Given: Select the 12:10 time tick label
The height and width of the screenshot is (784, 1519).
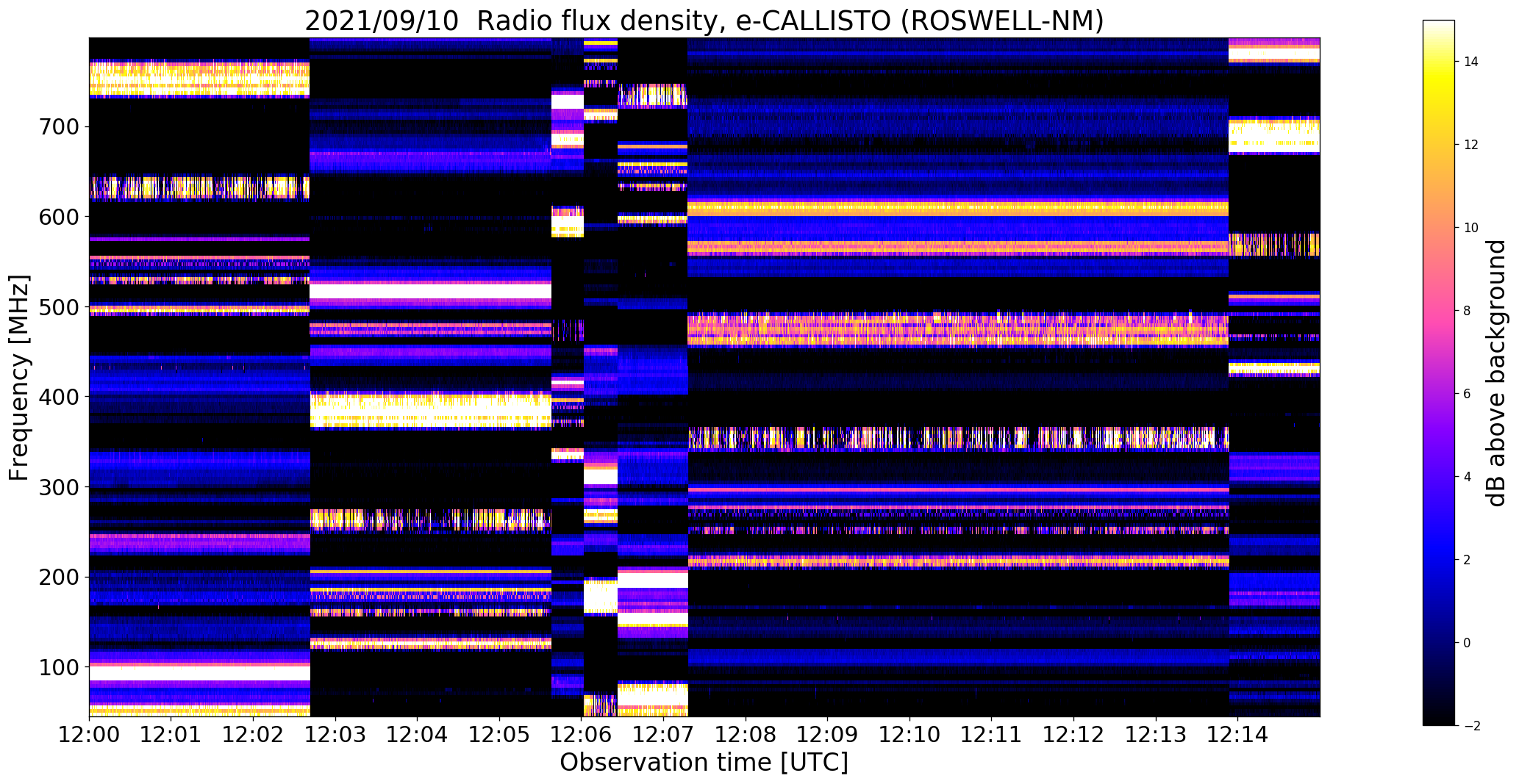Looking at the screenshot, I should [x=910, y=734].
